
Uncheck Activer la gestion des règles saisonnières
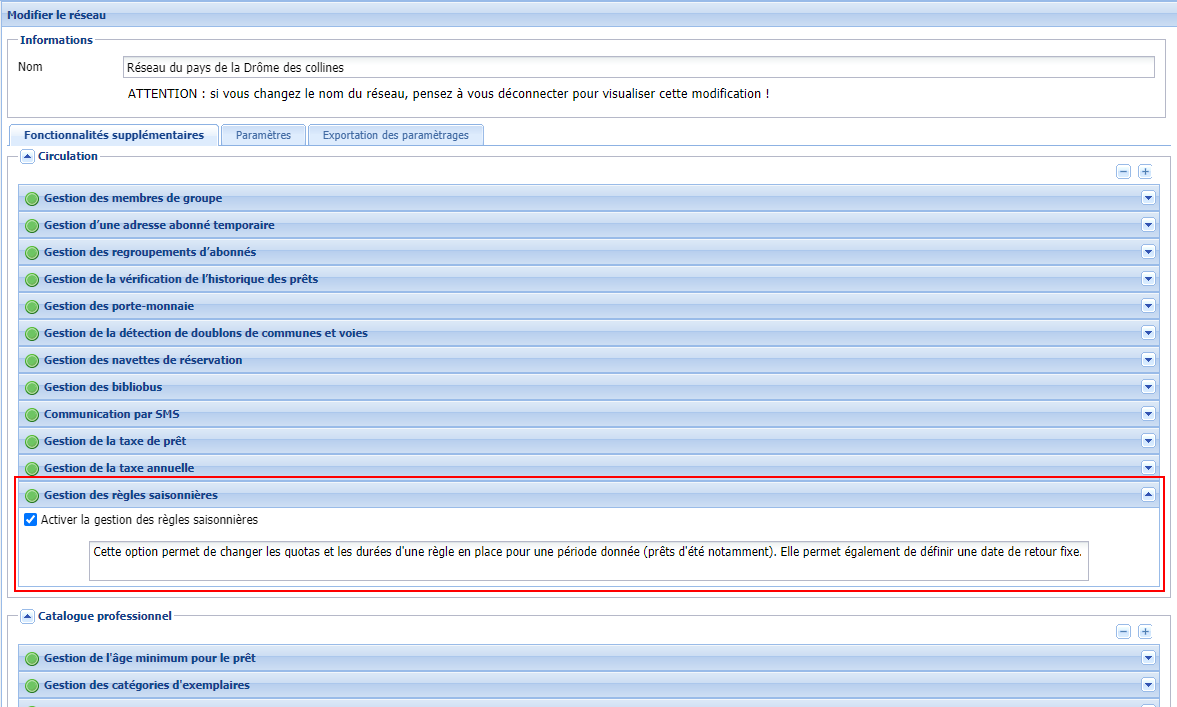click(x=30, y=520)
